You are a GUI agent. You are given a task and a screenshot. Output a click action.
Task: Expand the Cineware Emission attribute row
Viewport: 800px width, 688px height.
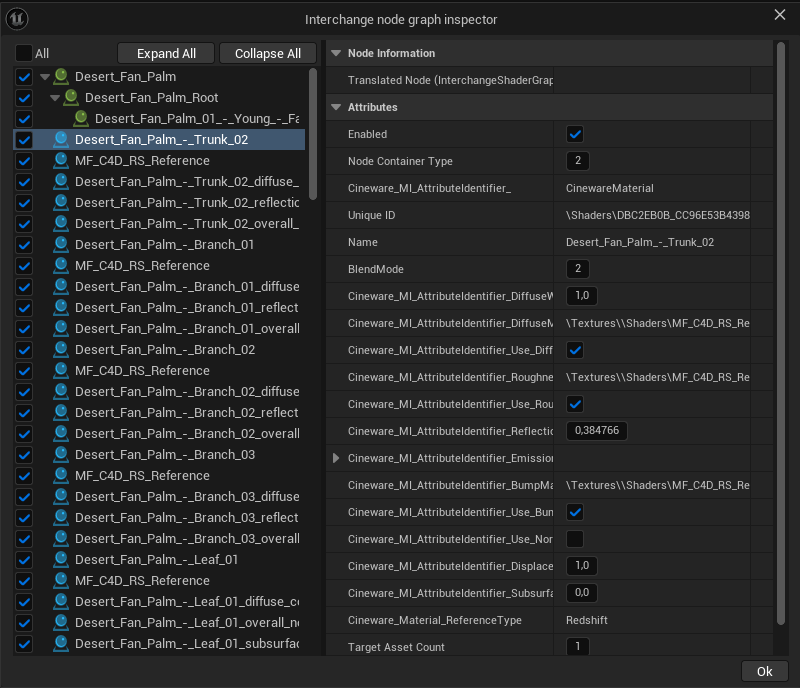(x=336, y=458)
